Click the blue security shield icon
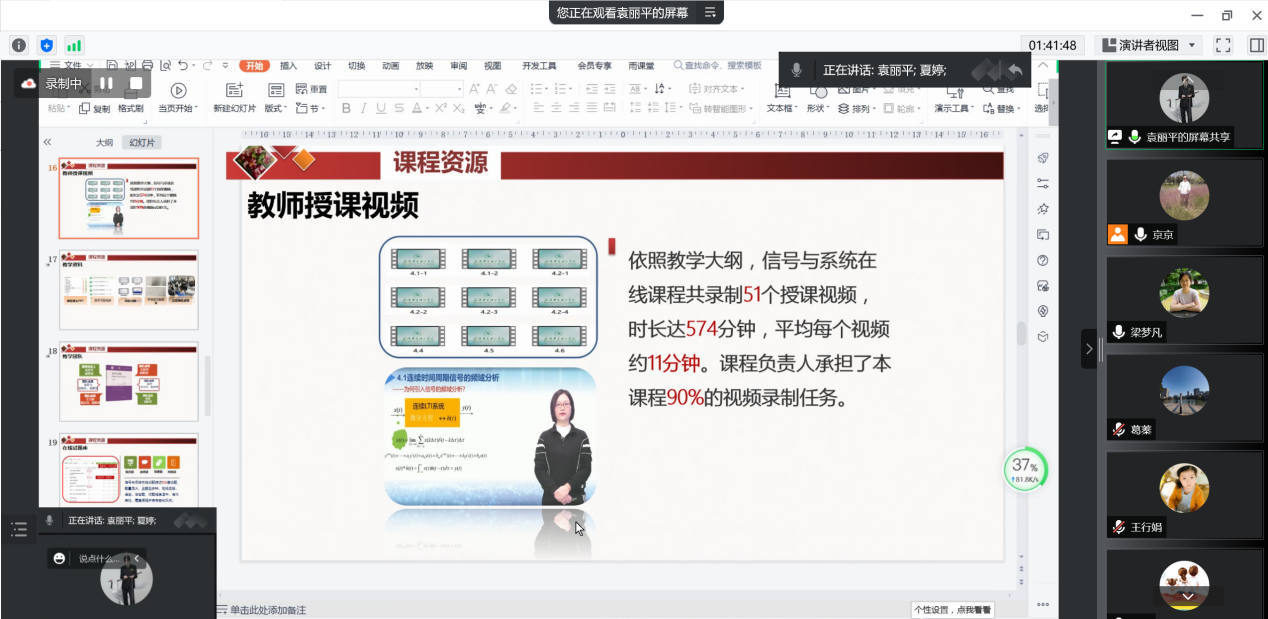Viewport: 1268px width, 619px height. pyautogui.click(x=46, y=45)
